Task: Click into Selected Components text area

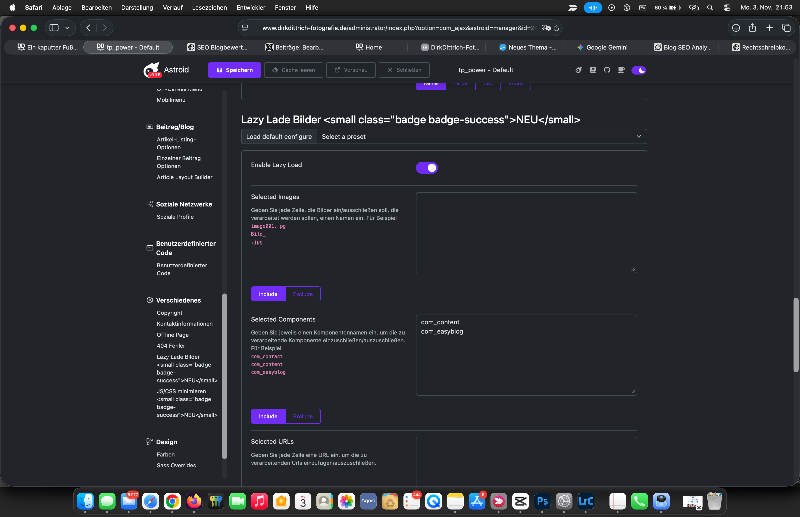Action: 526,355
